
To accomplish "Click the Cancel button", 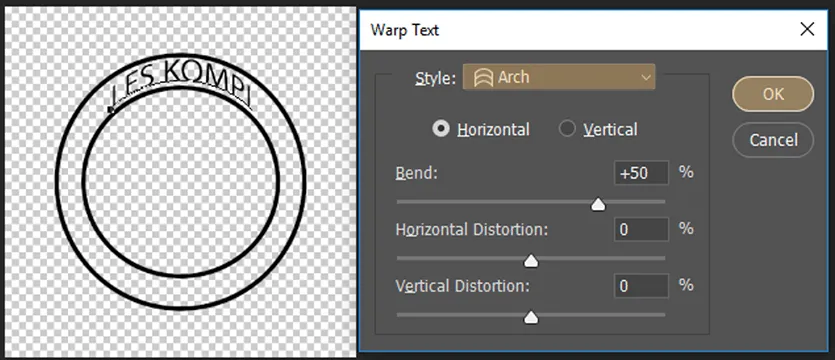I will (x=773, y=140).
